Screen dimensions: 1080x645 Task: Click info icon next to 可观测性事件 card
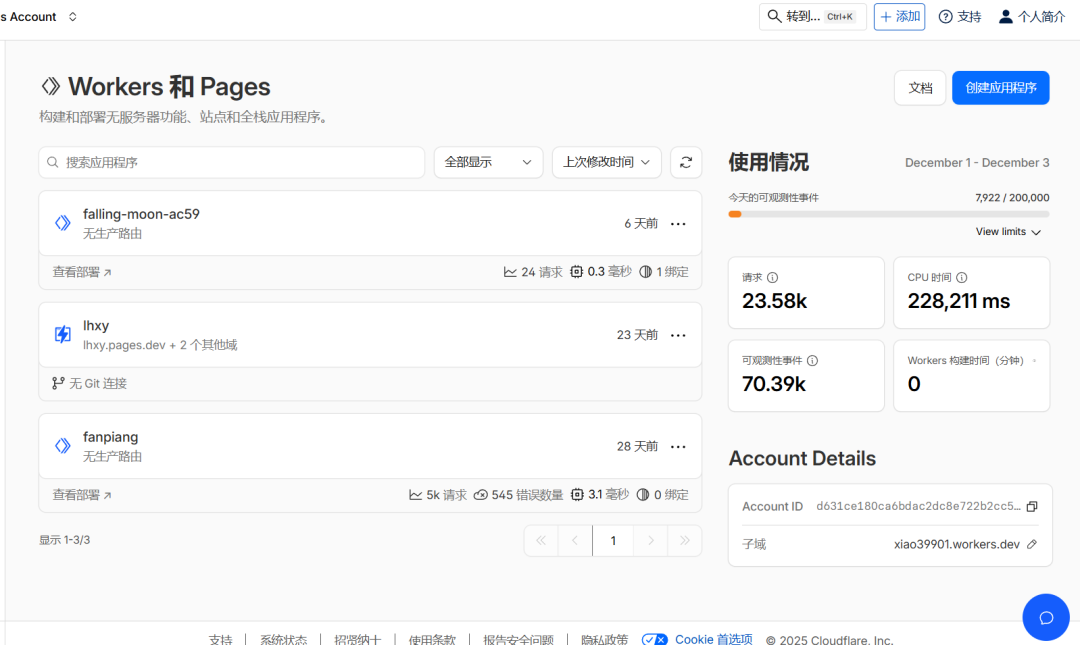tap(812, 360)
